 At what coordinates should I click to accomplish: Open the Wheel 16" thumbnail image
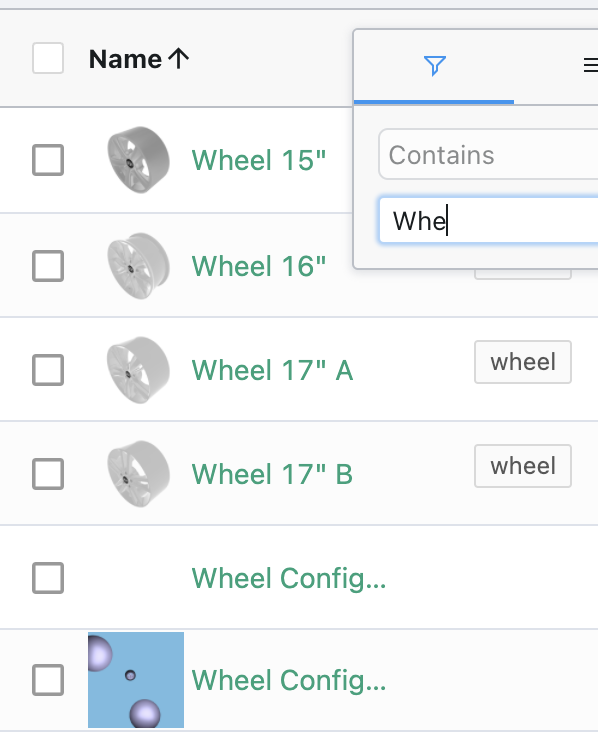pyautogui.click(x=138, y=265)
